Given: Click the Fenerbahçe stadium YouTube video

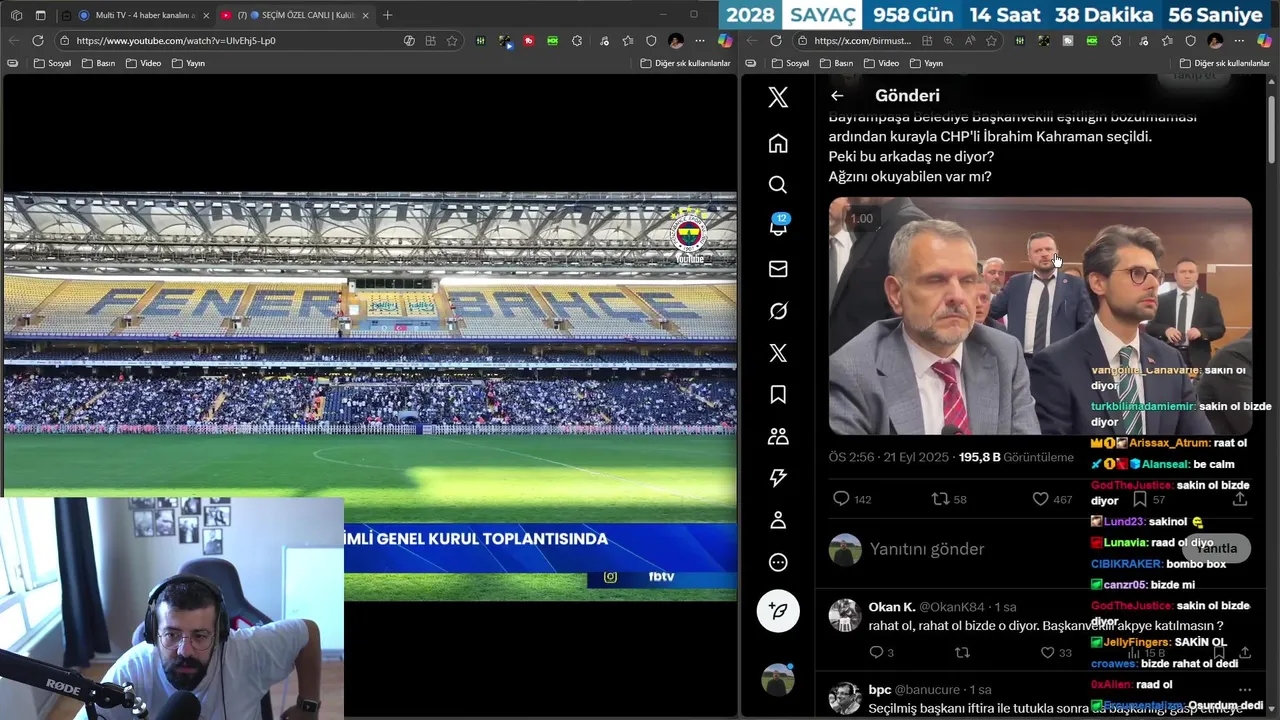Looking at the screenshot, I should click(369, 396).
